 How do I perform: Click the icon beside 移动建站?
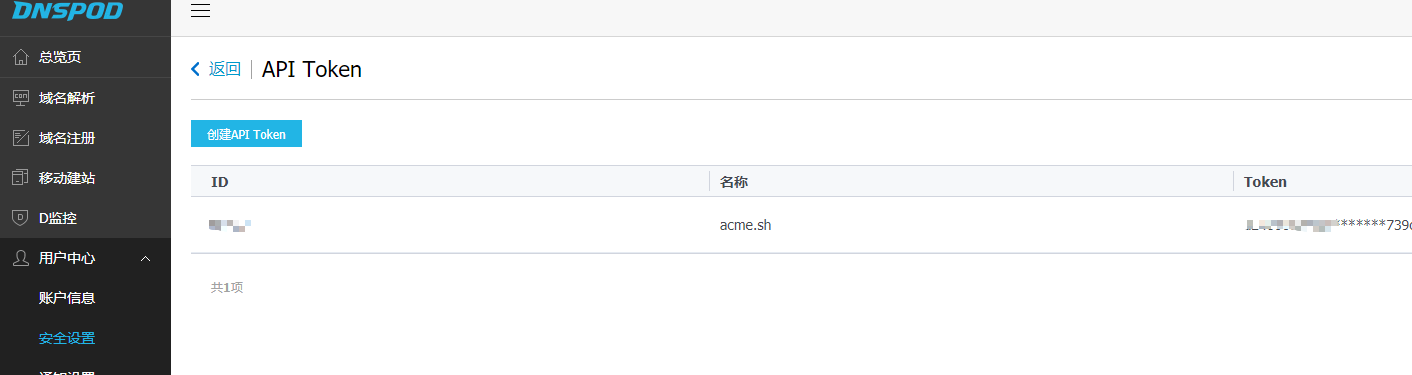[20, 177]
